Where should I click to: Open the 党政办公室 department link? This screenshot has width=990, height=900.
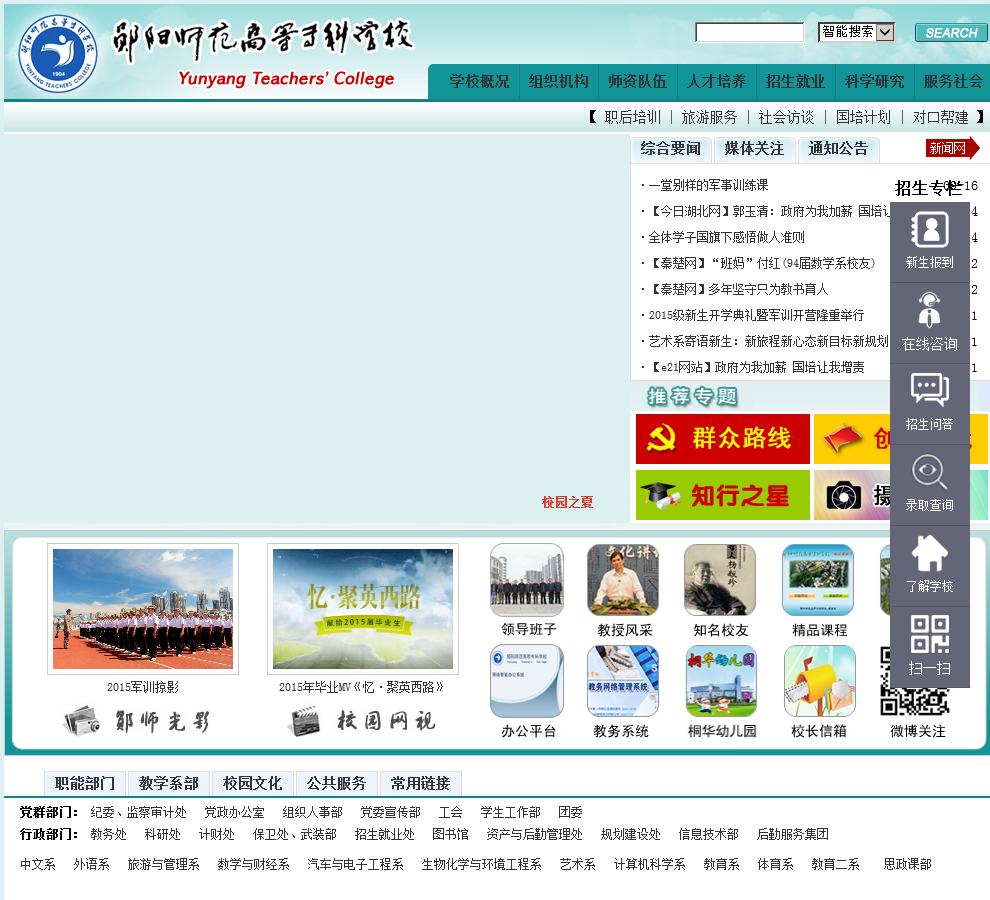click(x=234, y=812)
